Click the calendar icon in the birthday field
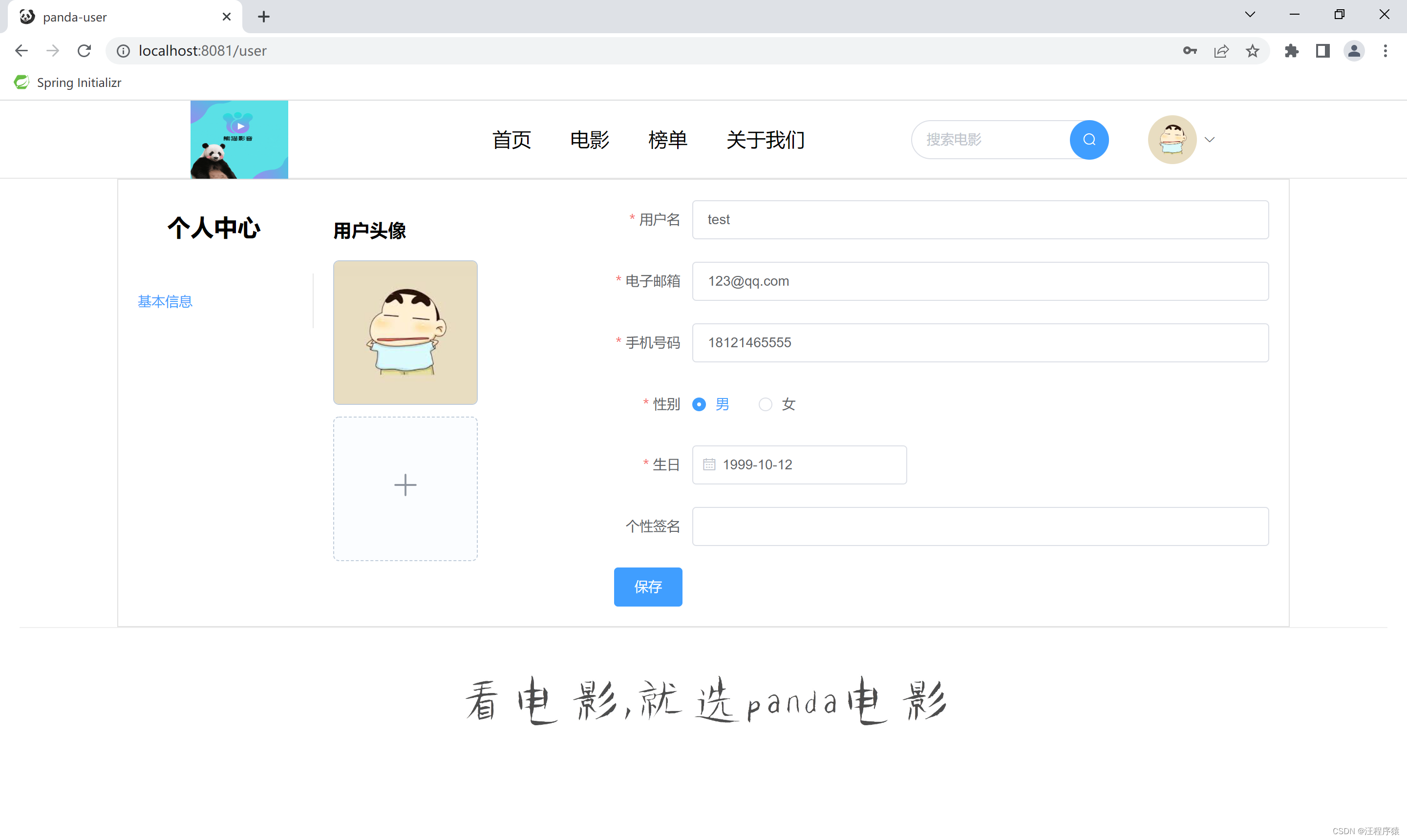1407x840 pixels. 709,464
